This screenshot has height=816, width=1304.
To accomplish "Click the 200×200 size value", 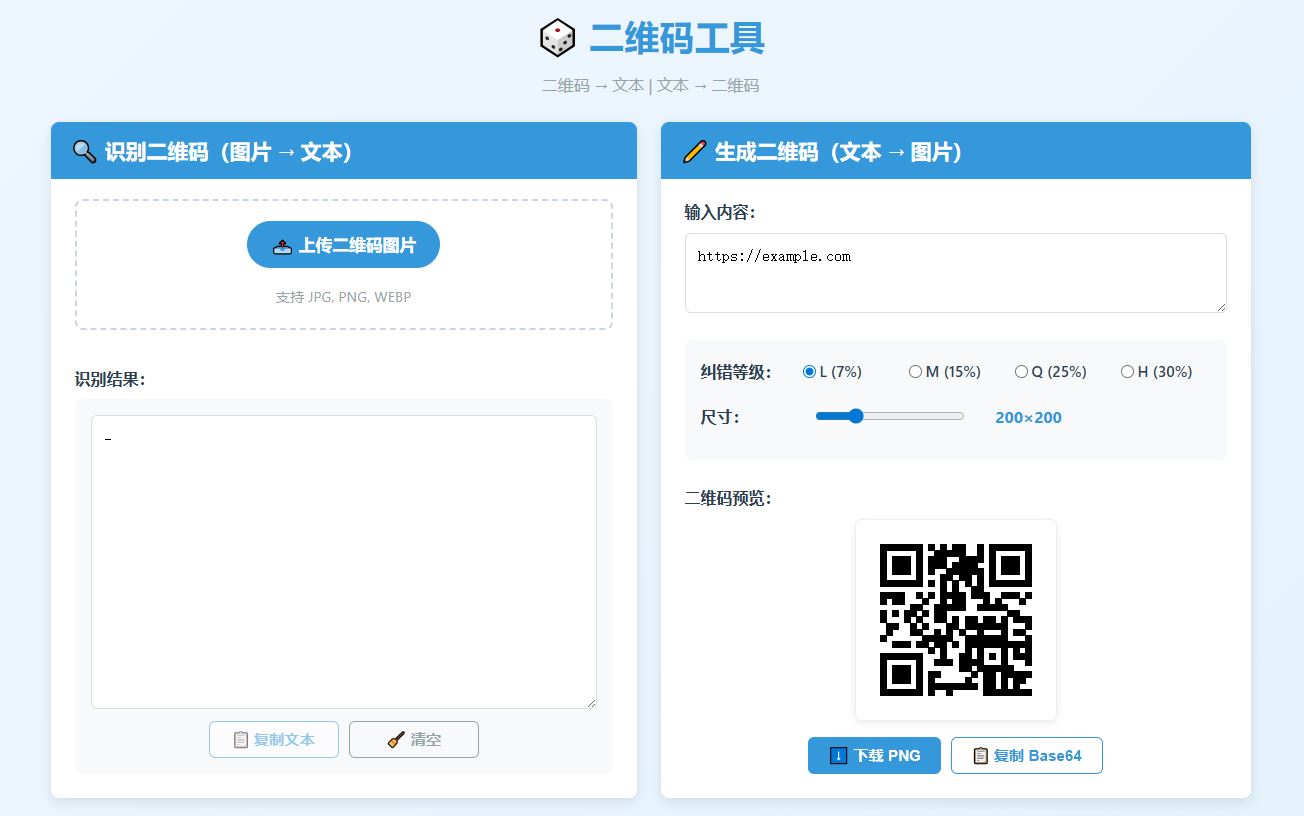I will click(x=1028, y=418).
